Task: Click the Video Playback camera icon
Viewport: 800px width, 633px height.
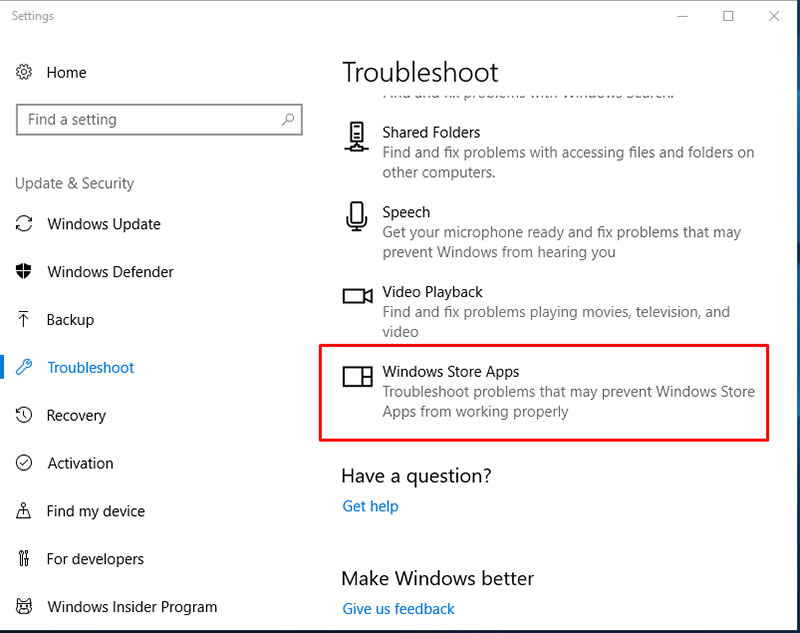Action: [357, 296]
